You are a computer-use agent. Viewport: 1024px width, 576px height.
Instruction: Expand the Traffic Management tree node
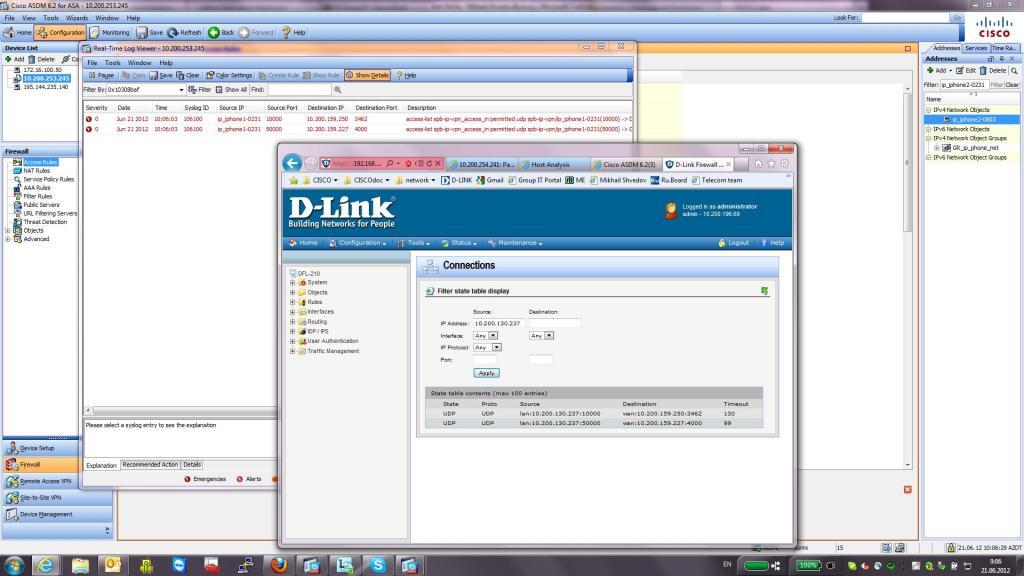pyautogui.click(x=293, y=351)
